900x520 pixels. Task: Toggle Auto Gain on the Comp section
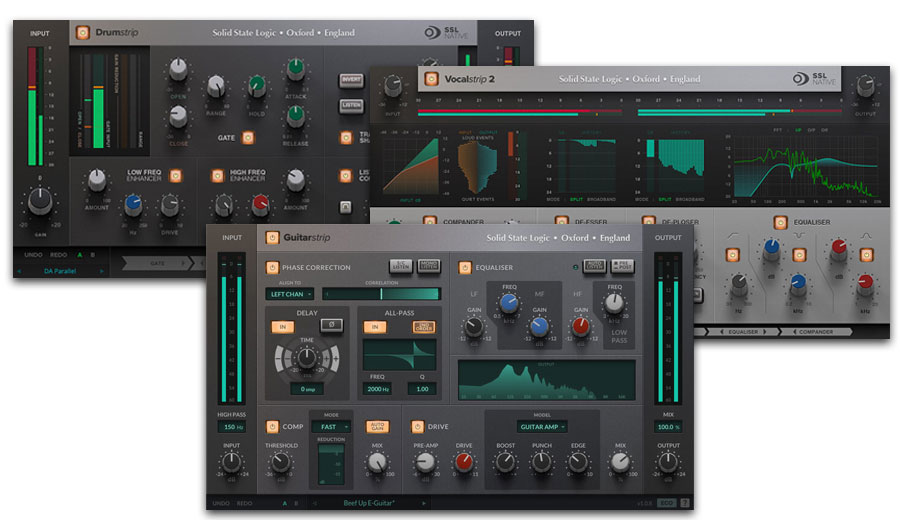(x=377, y=426)
